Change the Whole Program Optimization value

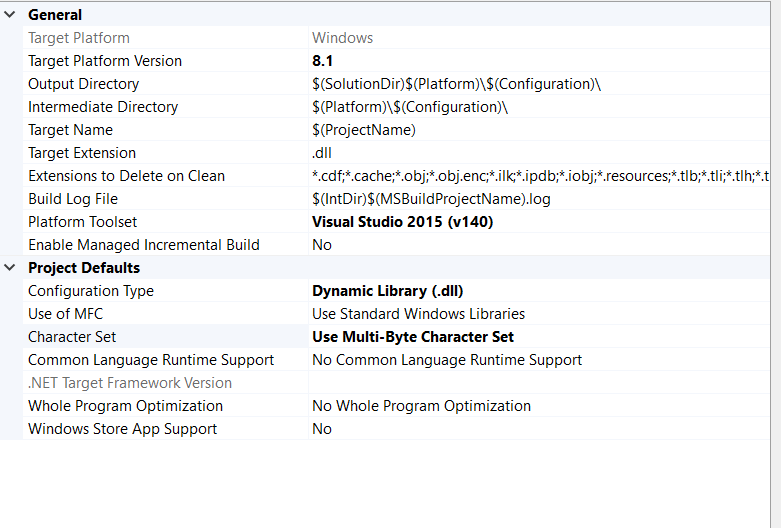[x=421, y=406]
